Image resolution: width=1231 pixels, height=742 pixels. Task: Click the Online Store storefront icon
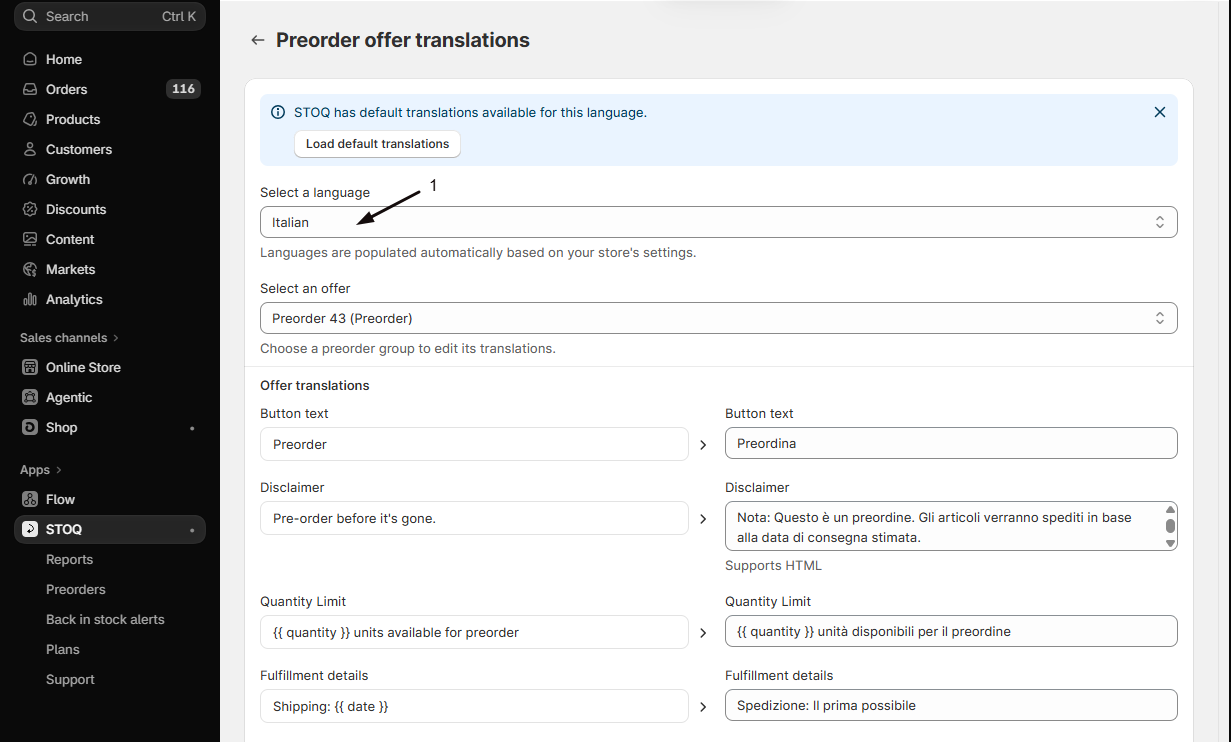[30, 367]
